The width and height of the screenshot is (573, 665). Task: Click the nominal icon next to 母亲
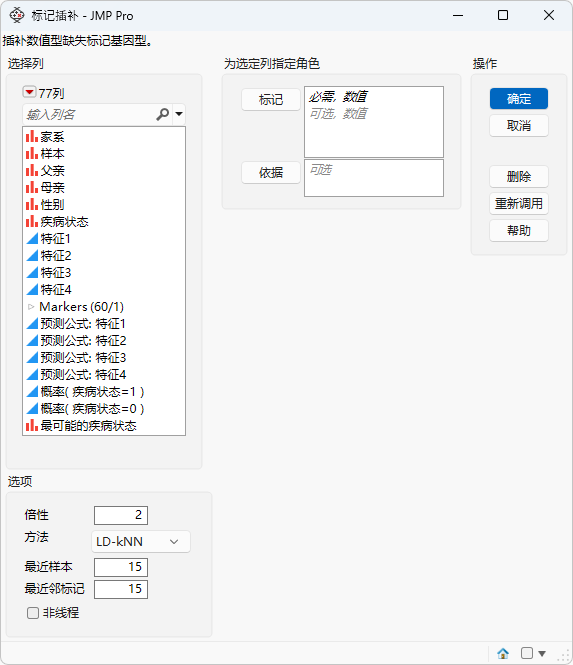tap(32, 187)
